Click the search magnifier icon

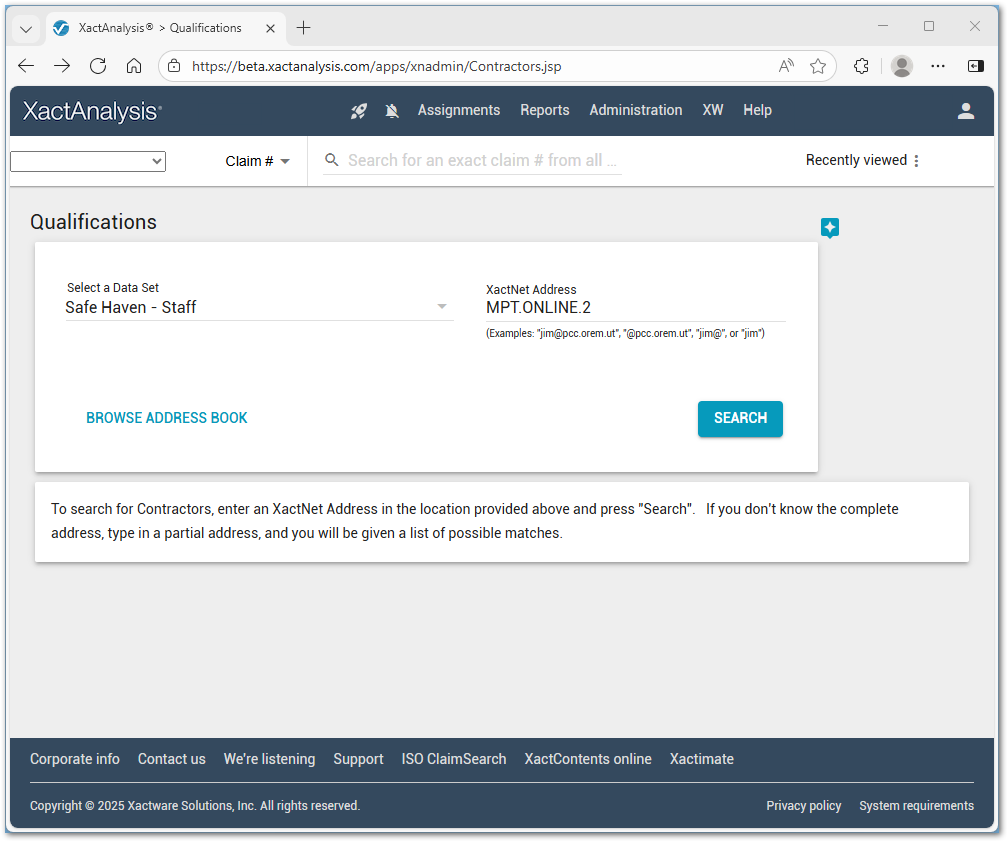pos(333,160)
